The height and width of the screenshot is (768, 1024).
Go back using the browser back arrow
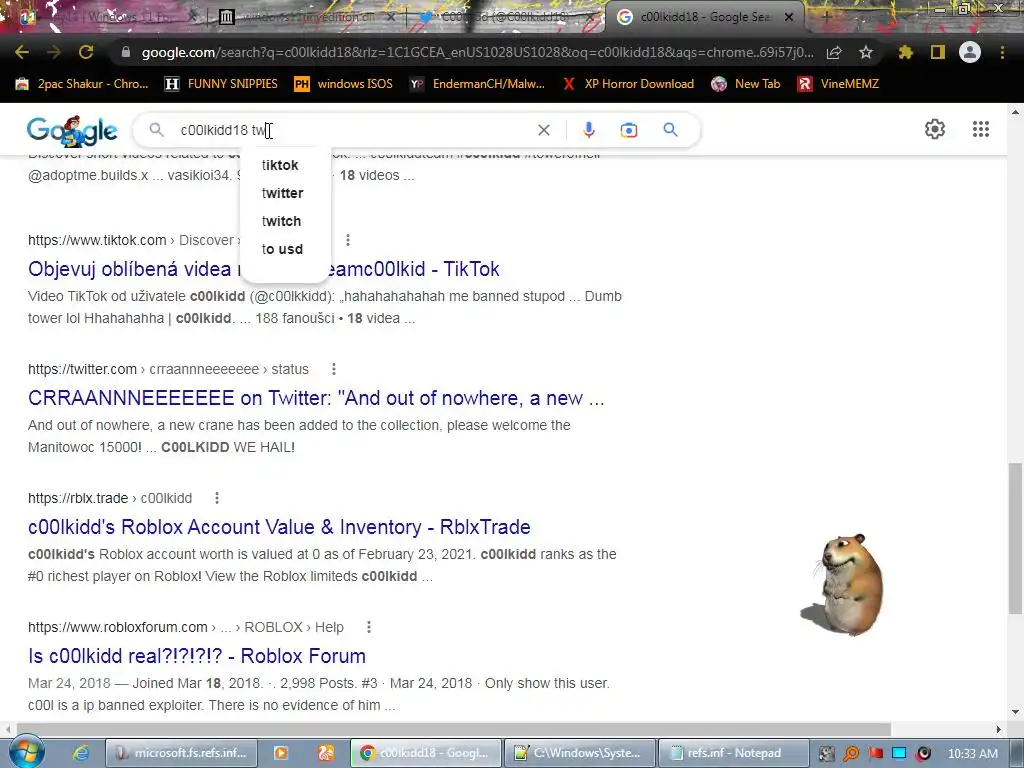click(x=22, y=52)
